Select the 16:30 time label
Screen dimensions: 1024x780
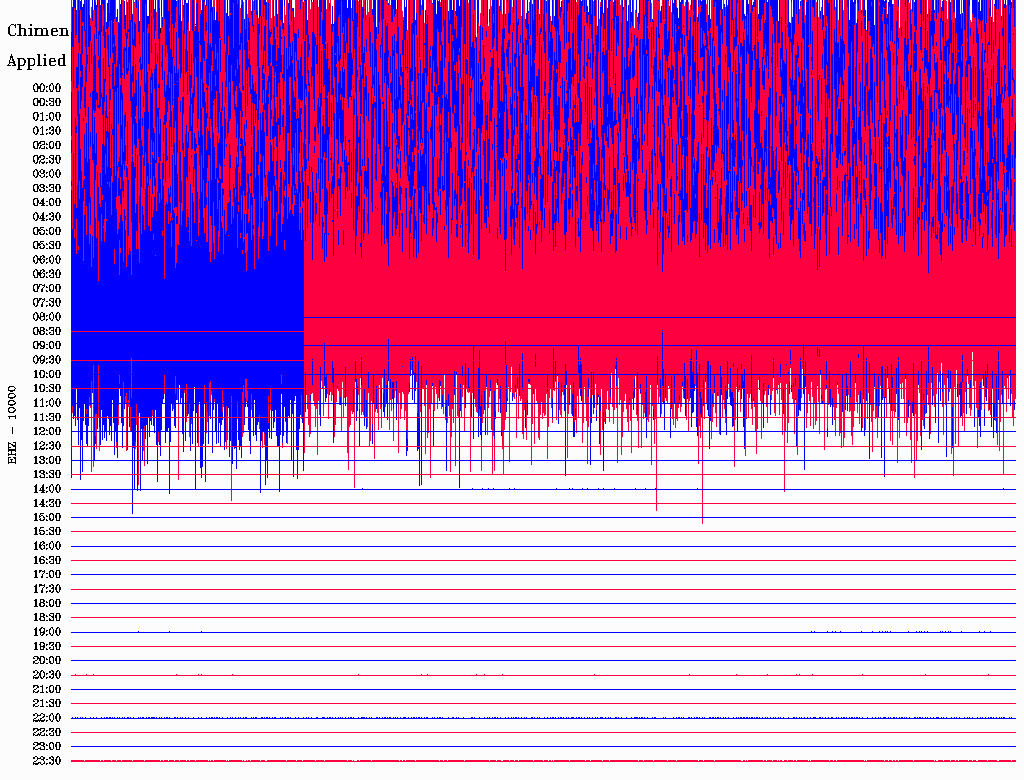tap(47, 561)
